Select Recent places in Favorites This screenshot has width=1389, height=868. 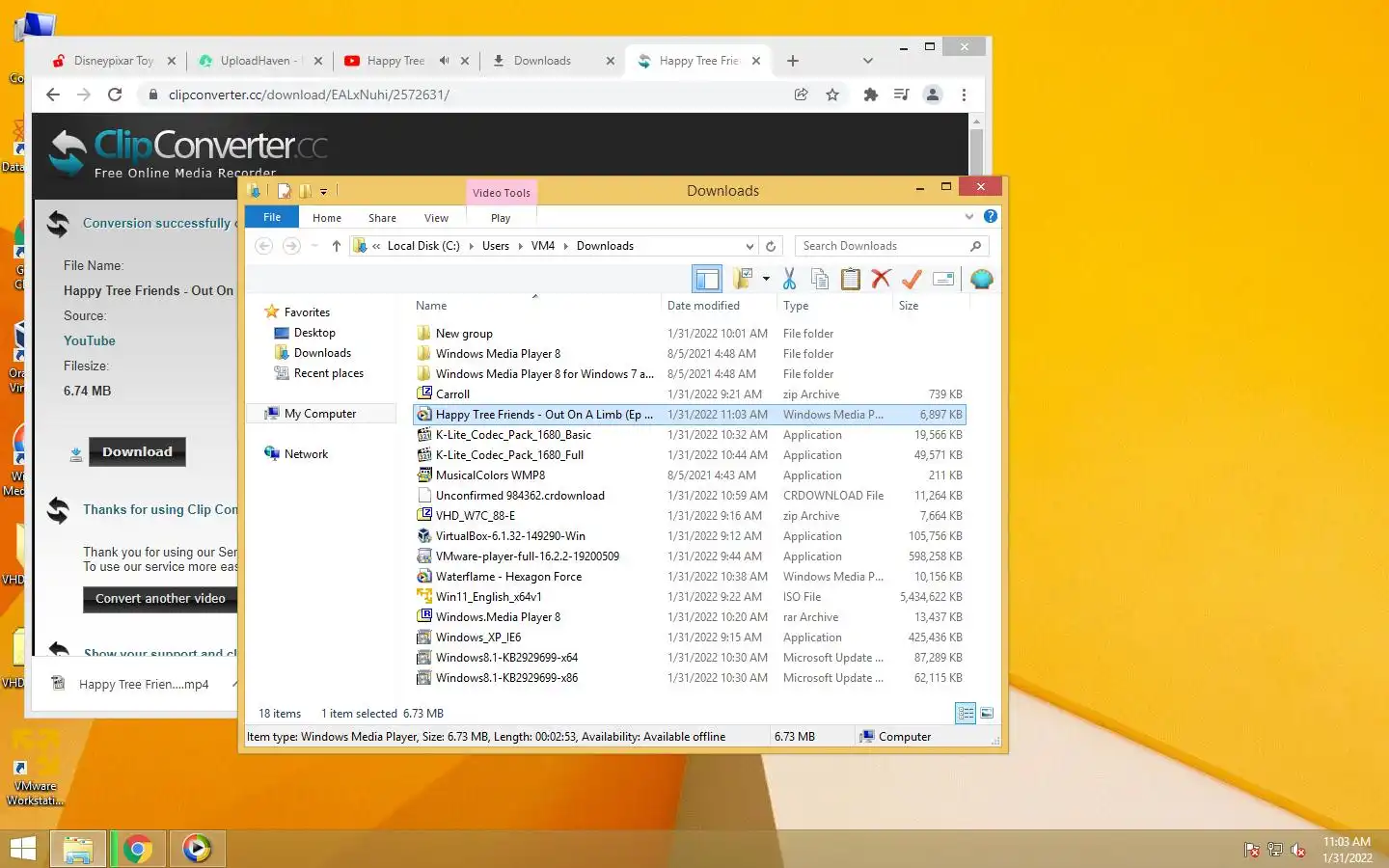329,373
